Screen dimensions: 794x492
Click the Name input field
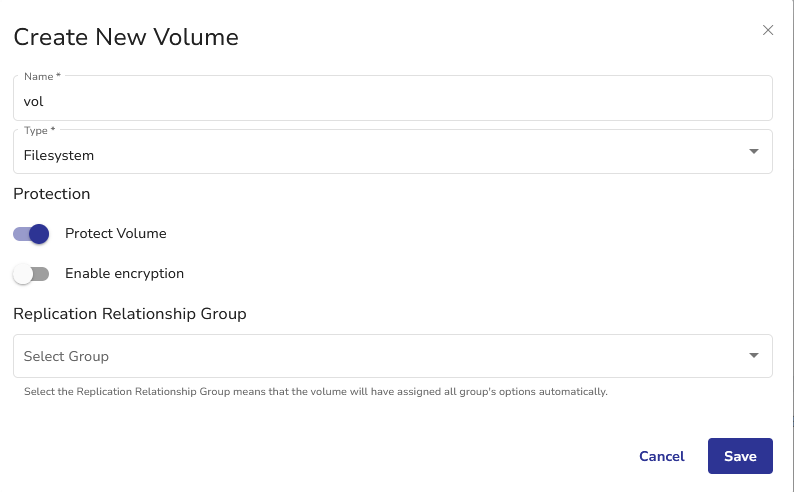pos(392,101)
